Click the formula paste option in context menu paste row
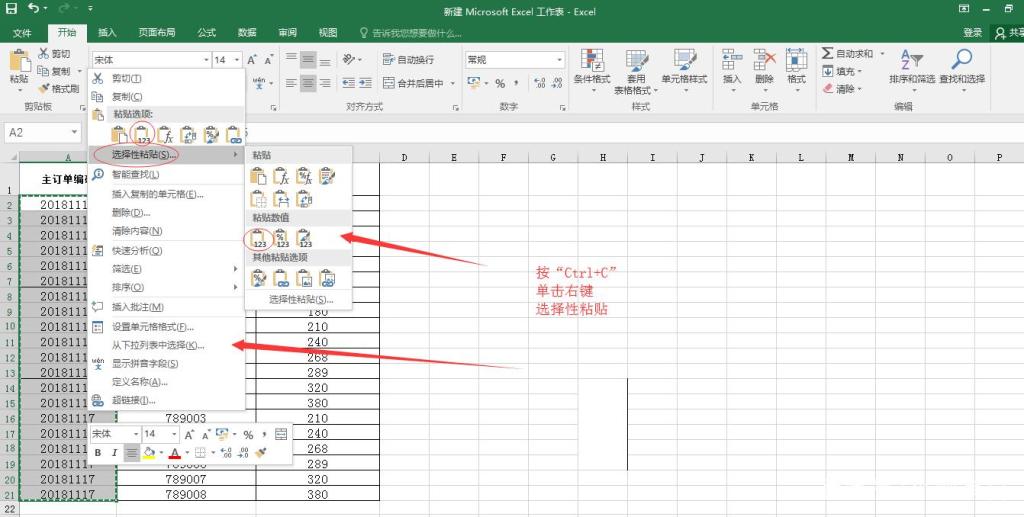 [165, 134]
